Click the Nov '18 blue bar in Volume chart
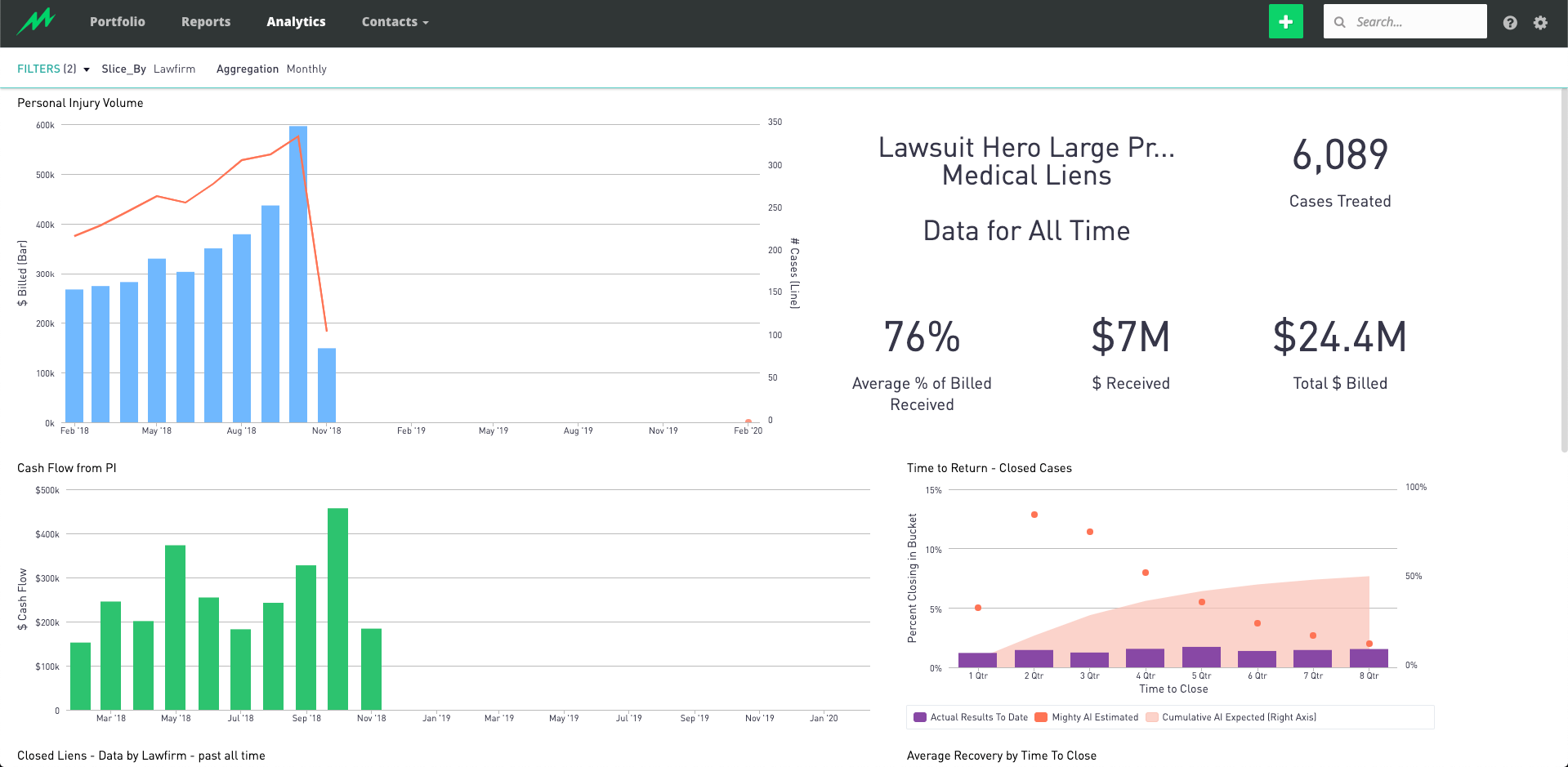 pos(327,386)
